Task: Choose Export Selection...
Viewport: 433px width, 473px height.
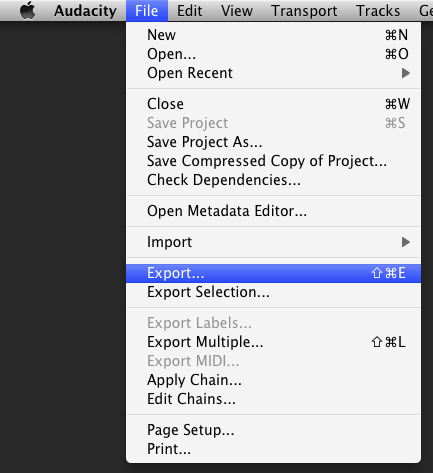Action: [273, 292]
